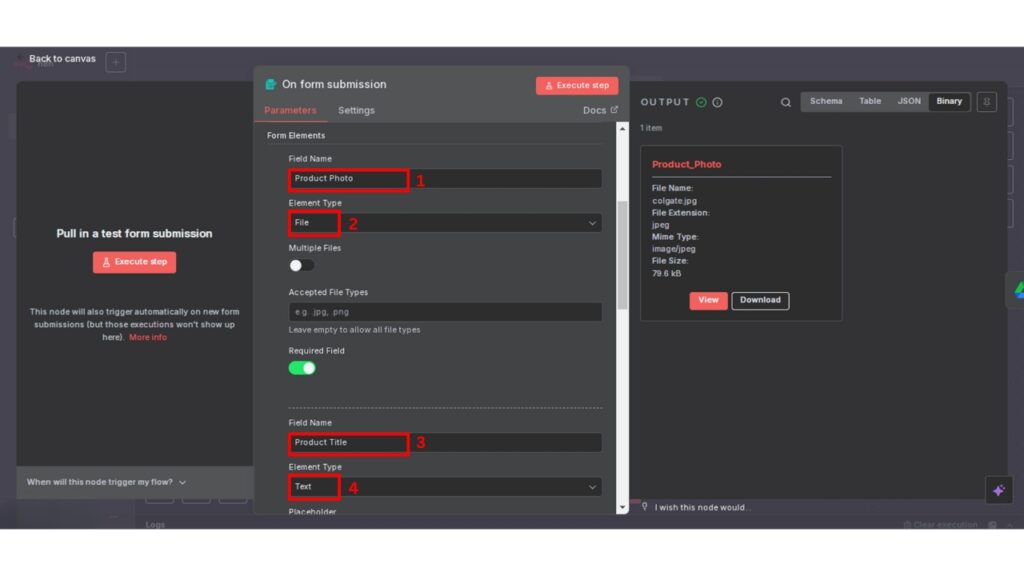1024x576 pixels.
Task: Click the Download button for Product_Photo
Action: click(x=760, y=300)
